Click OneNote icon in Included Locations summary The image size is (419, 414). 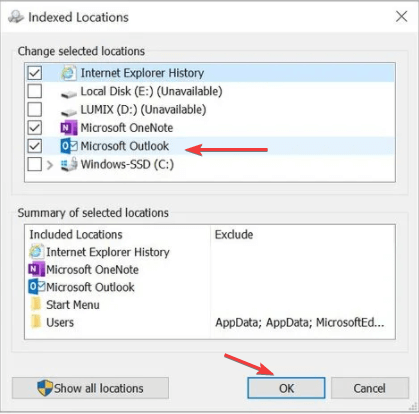36,269
